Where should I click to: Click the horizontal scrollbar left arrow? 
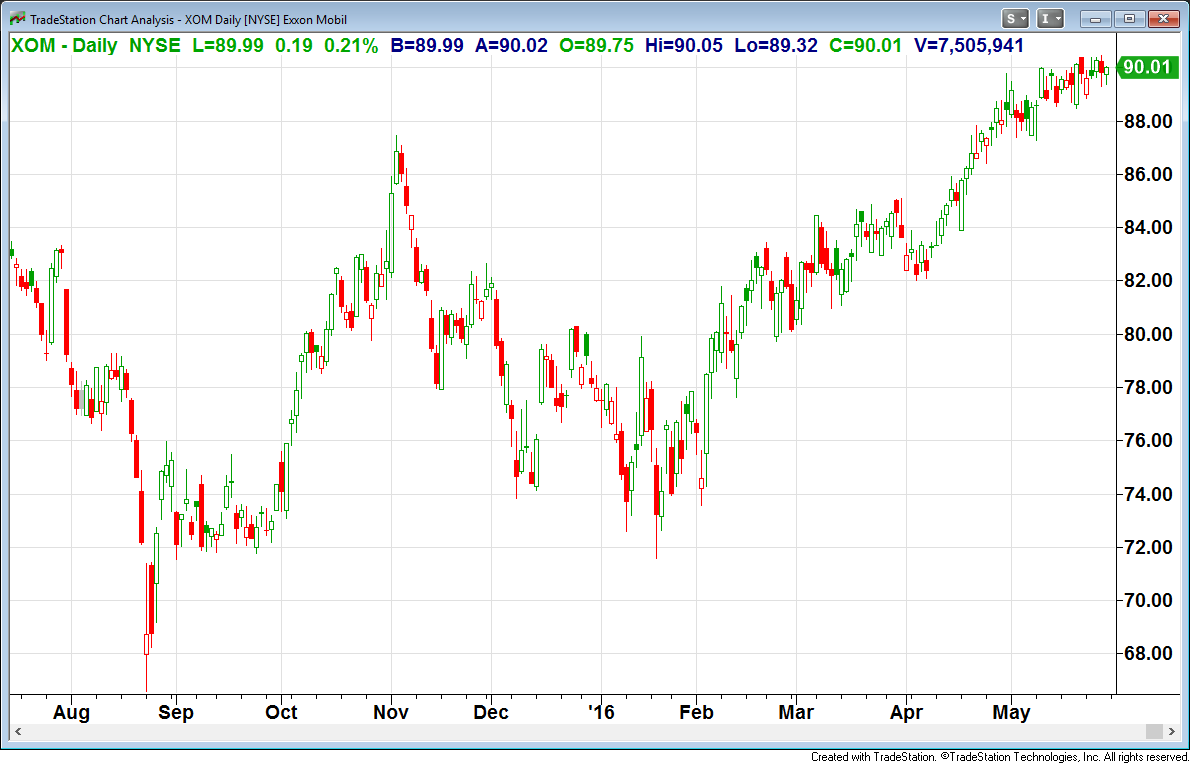click(18, 732)
